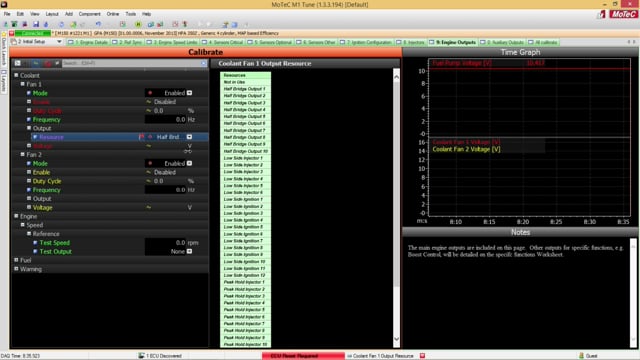Expand the Warning tree group

[x=16, y=269]
